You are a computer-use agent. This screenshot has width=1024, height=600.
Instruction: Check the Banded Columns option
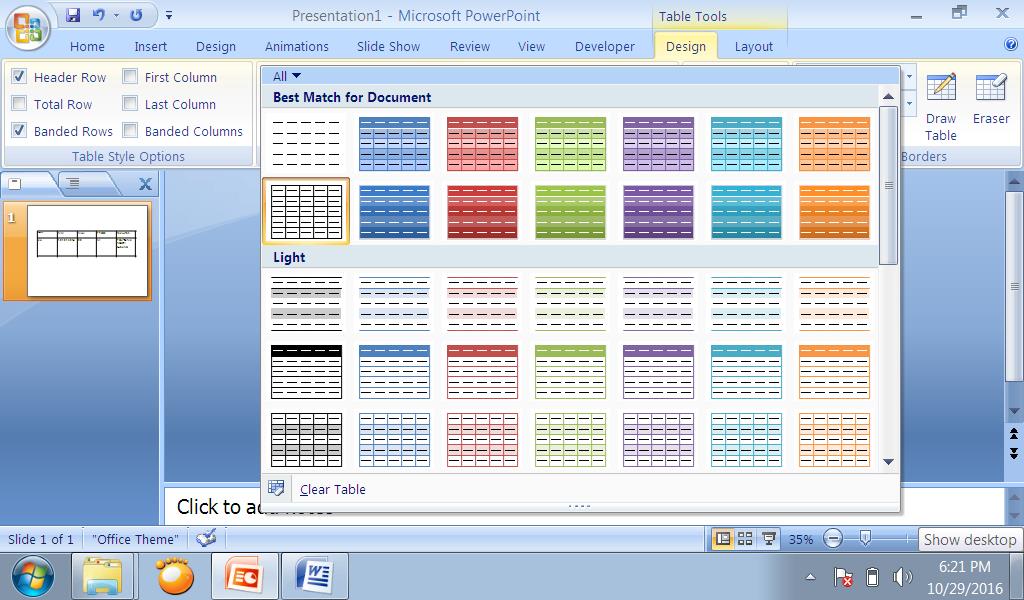tap(130, 131)
